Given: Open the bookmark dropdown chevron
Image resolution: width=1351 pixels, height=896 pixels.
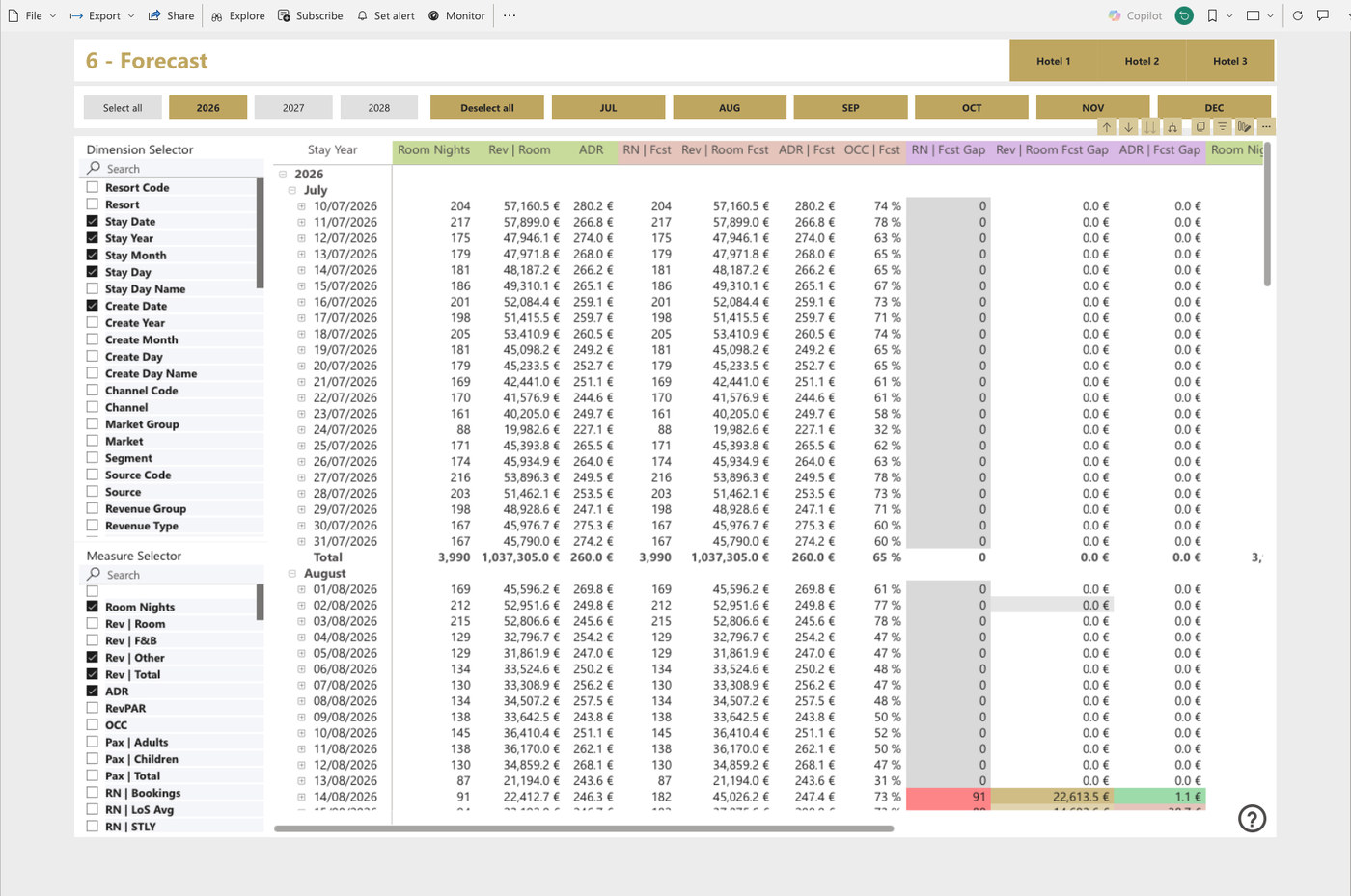Looking at the screenshot, I should click(x=1229, y=15).
